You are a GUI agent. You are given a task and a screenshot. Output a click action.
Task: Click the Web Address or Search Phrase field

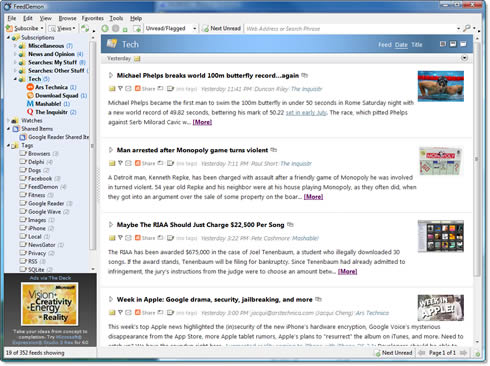pos(351,29)
